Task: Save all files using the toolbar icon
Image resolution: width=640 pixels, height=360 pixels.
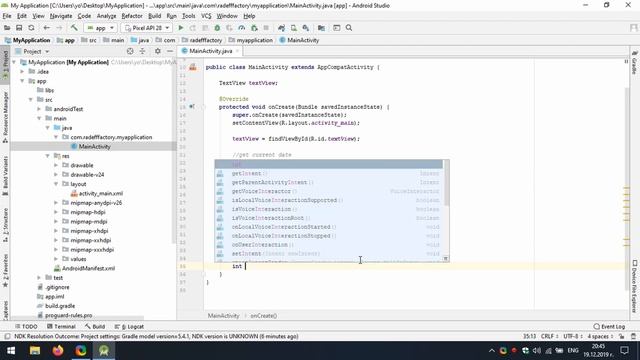Action: (19, 28)
